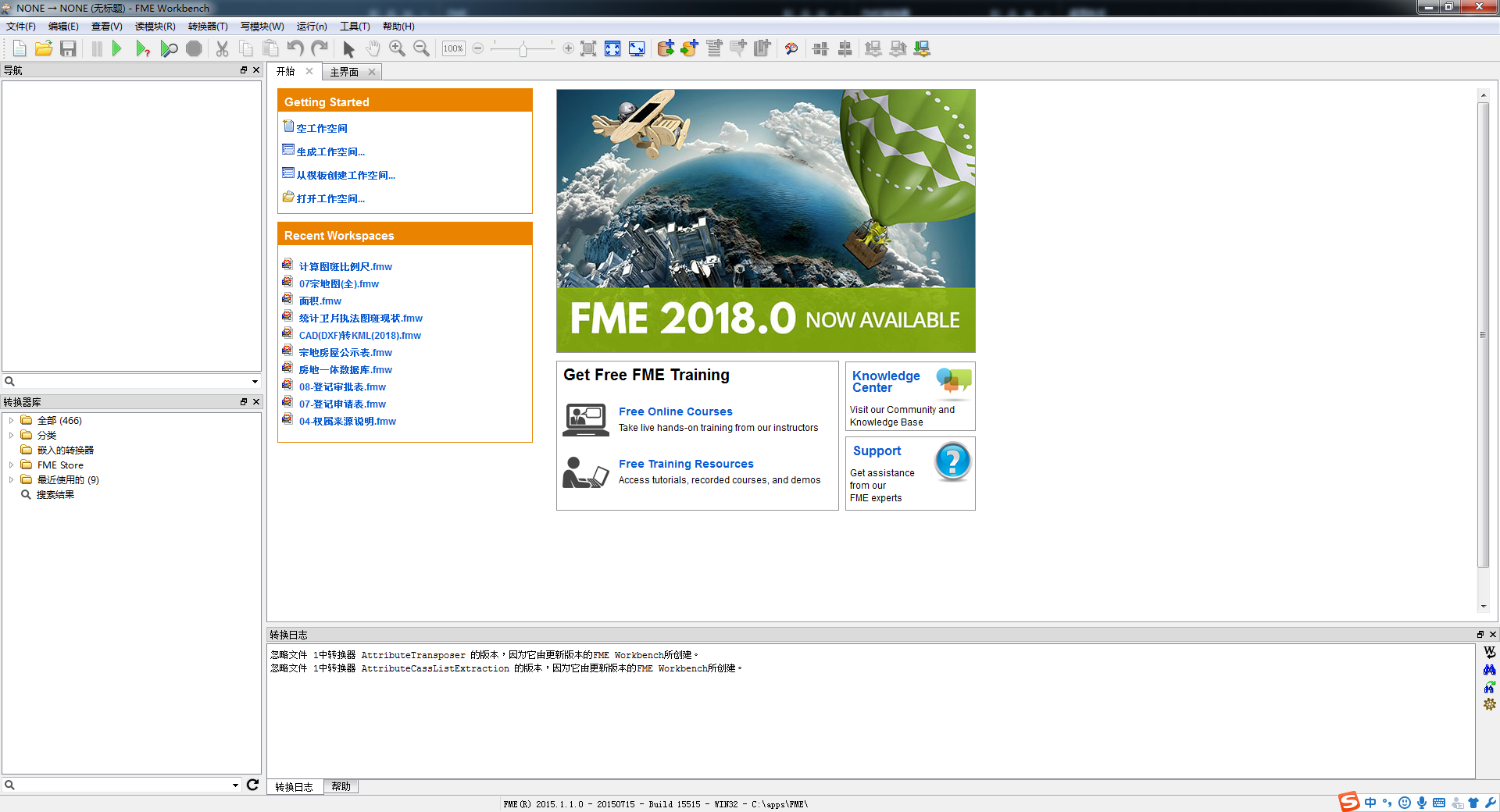1500x812 pixels.
Task: Switch to the 帮助 tab at the bottom
Action: tap(341, 786)
